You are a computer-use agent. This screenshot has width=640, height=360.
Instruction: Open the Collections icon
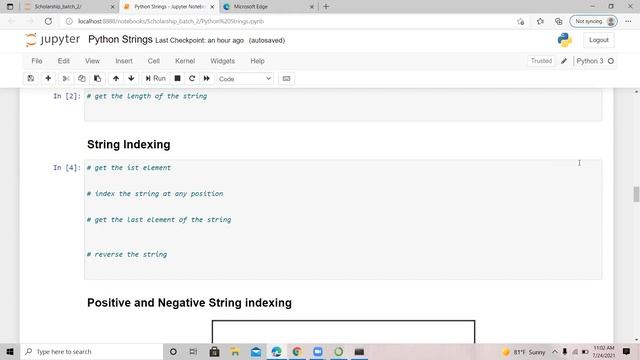tap(558, 21)
